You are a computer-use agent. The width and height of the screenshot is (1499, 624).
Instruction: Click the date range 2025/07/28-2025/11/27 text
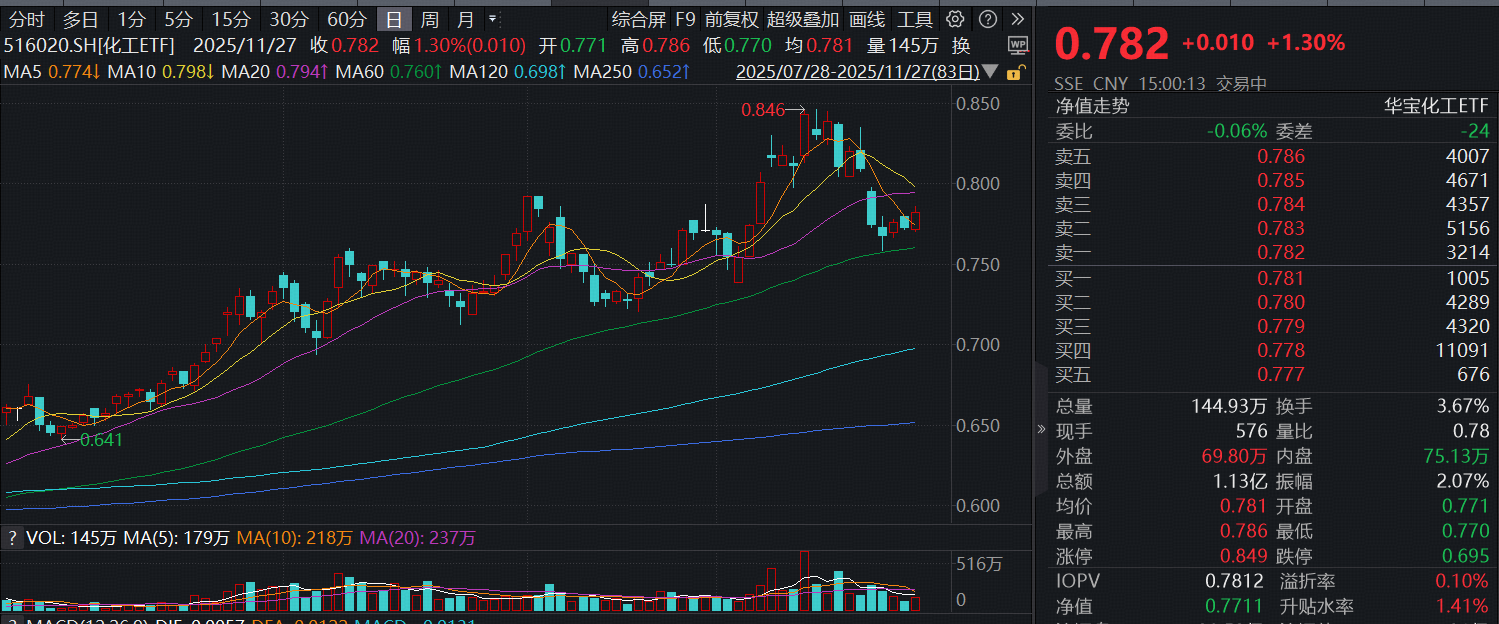(x=857, y=72)
